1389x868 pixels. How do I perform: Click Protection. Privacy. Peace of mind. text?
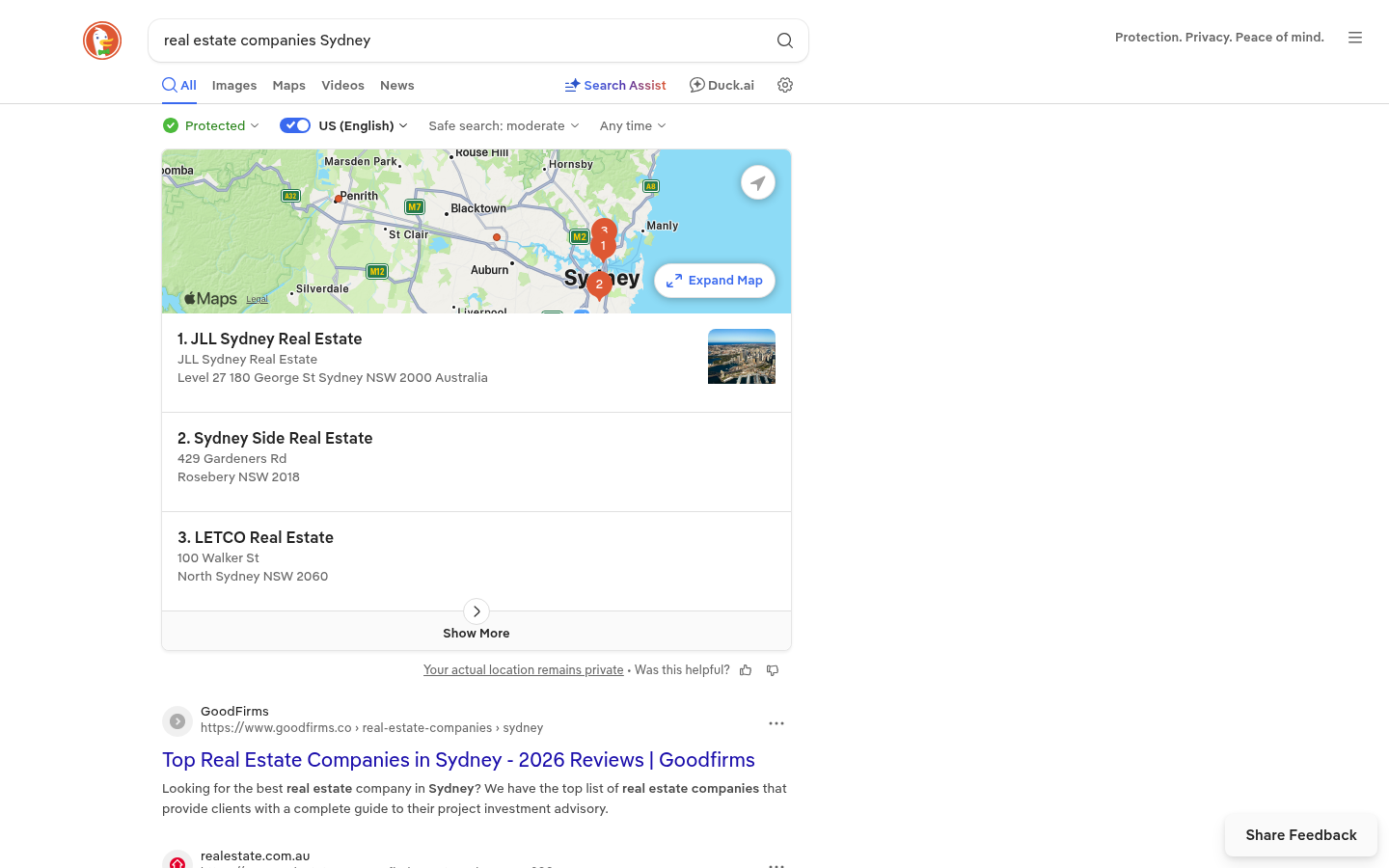click(x=1219, y=38)
